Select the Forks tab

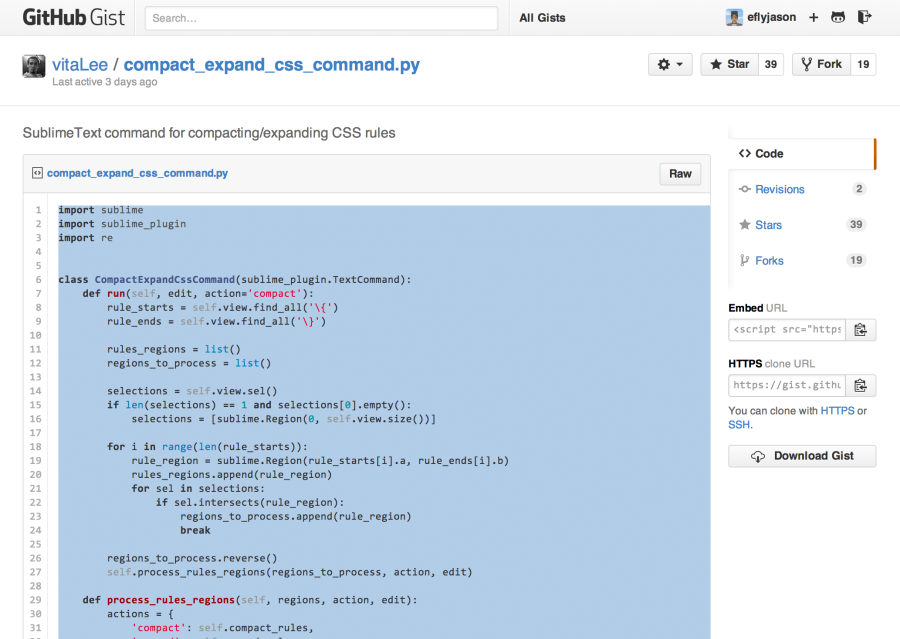(x=769, y=261)
